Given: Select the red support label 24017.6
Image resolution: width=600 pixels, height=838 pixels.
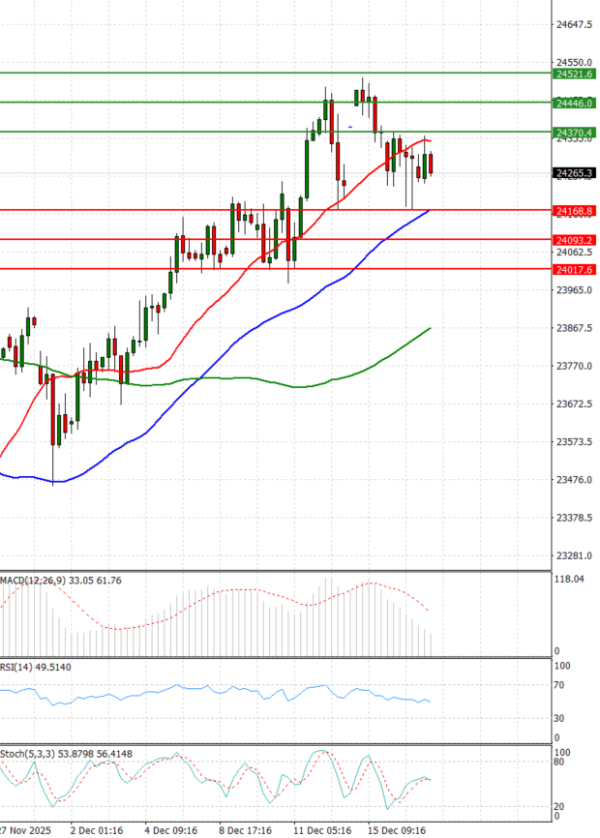Looking at the screenshot, I should pyautogui.click(x=575, y=270).
